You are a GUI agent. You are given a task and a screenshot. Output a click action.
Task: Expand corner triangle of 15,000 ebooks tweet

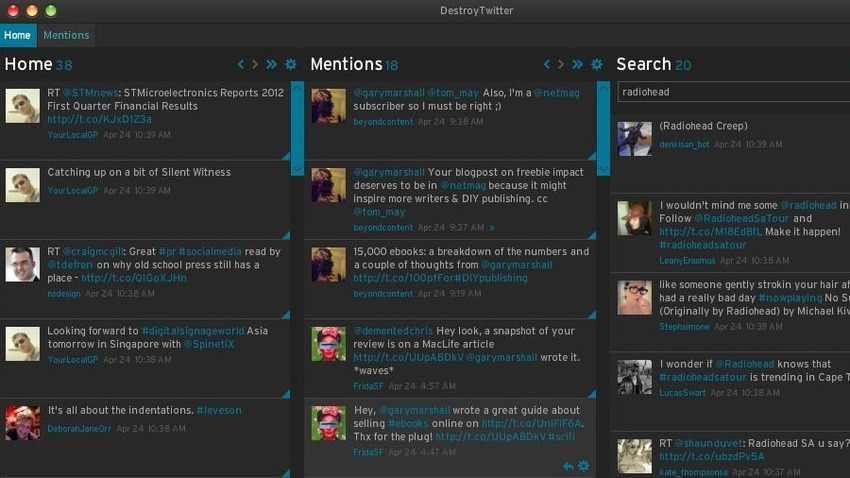[x=592, y=315]
